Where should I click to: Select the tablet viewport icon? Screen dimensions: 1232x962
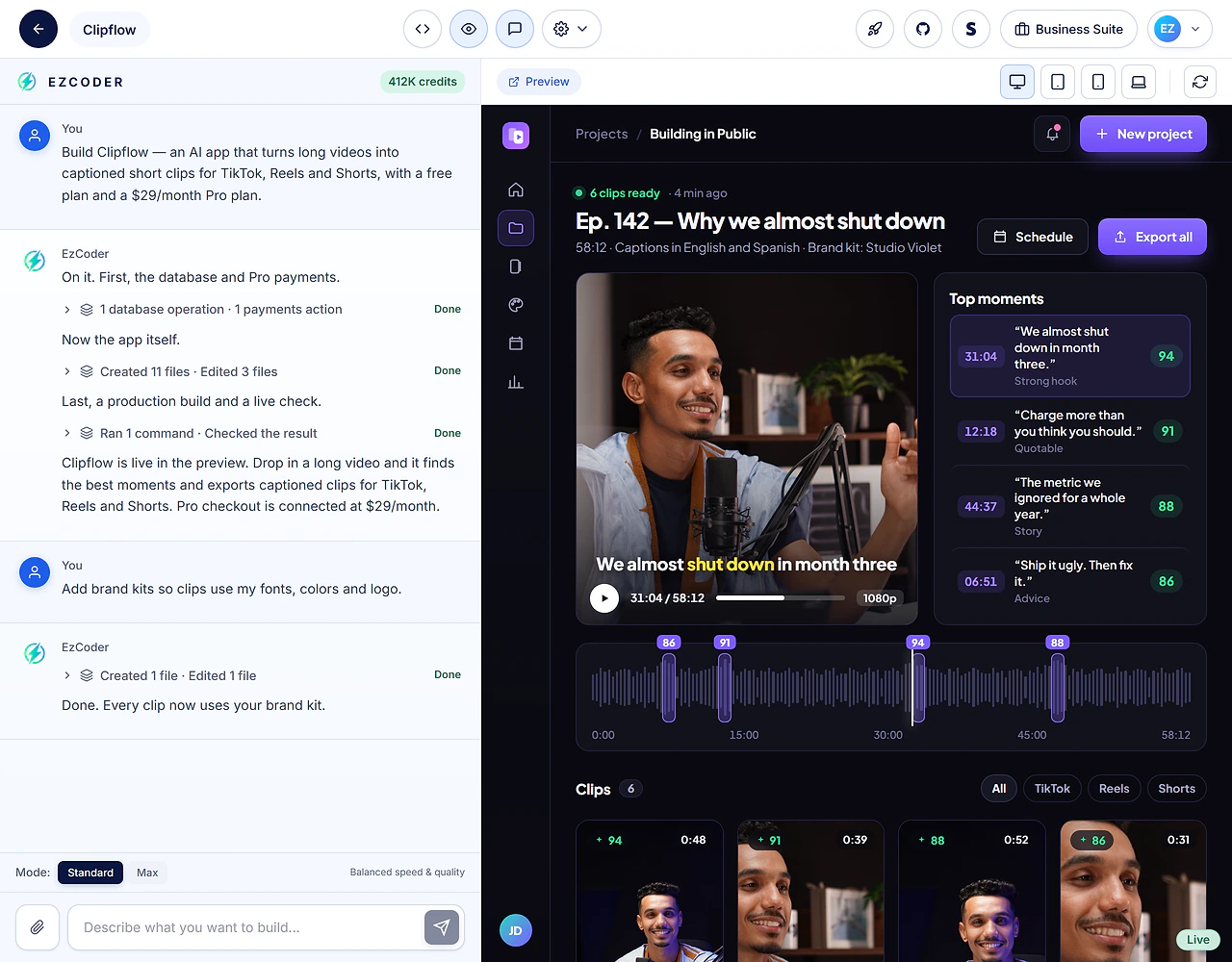[x=1058, y=82]
